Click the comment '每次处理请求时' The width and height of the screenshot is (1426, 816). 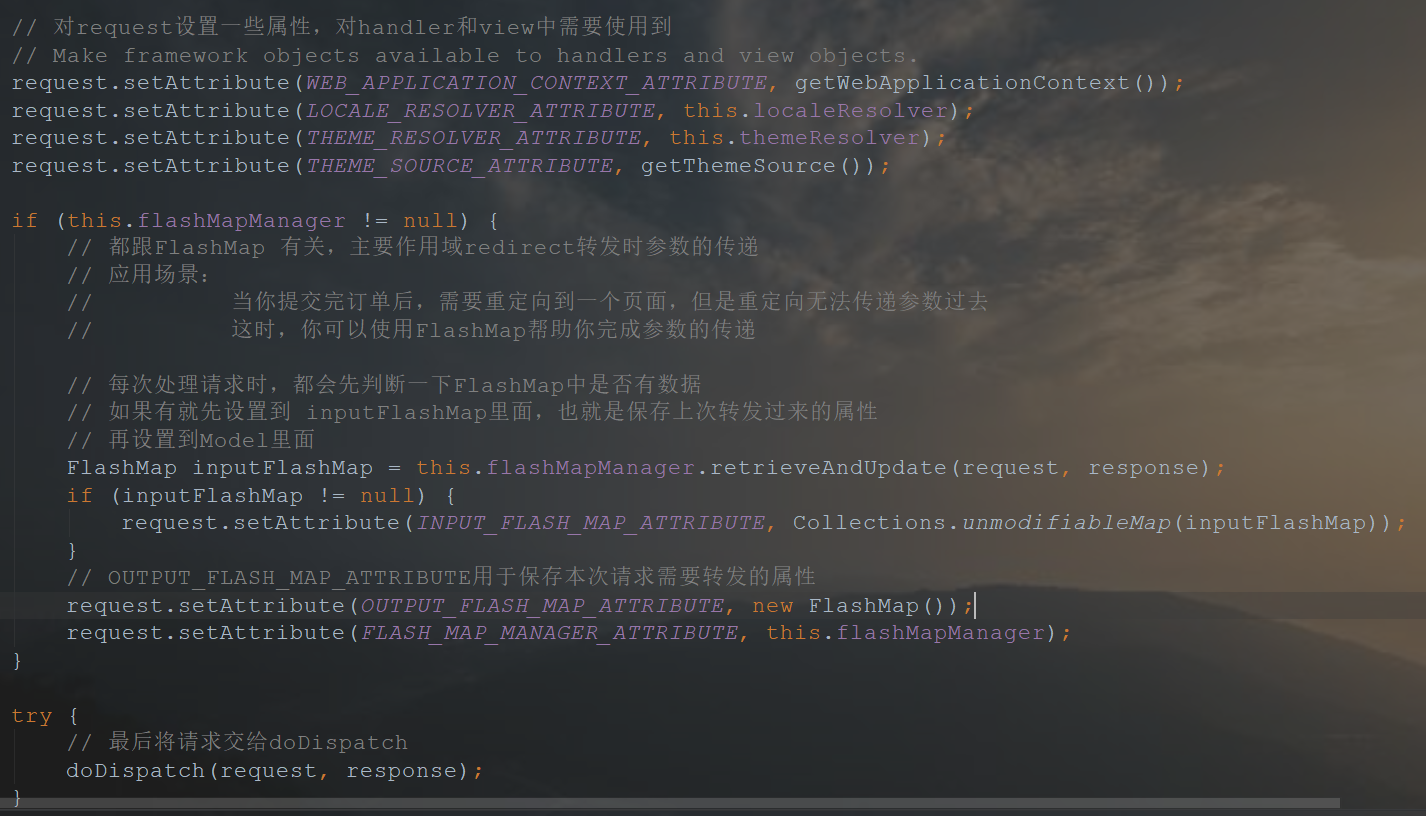pos(384,385)
